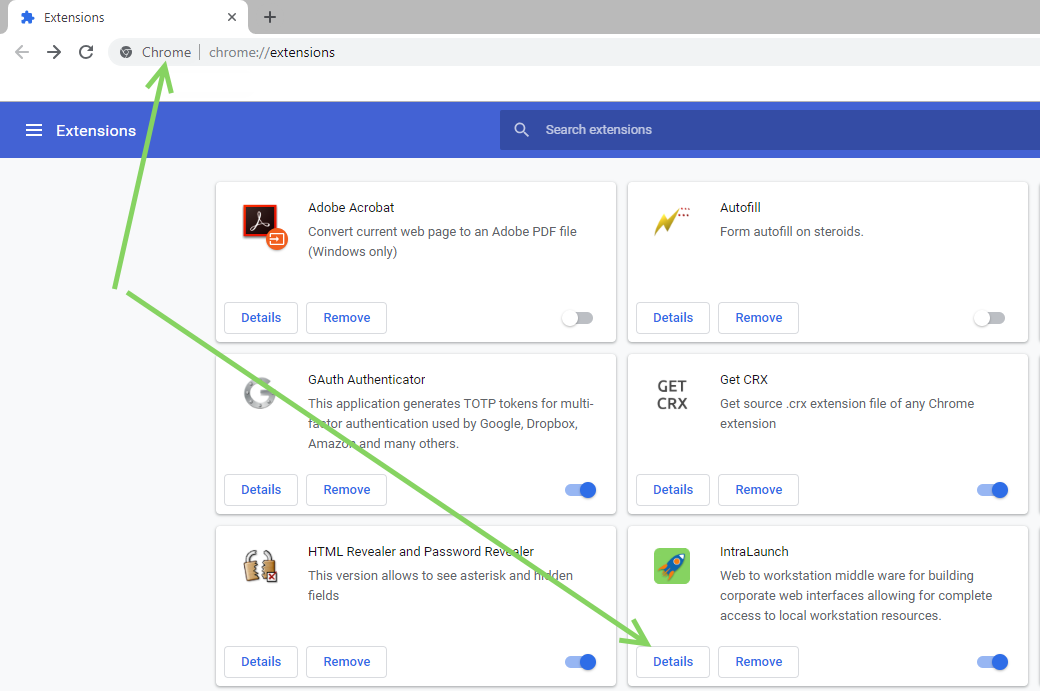1040x691 pixels.
Task: Open Details for HTML Revealer
Action: [x=261, y=662]
